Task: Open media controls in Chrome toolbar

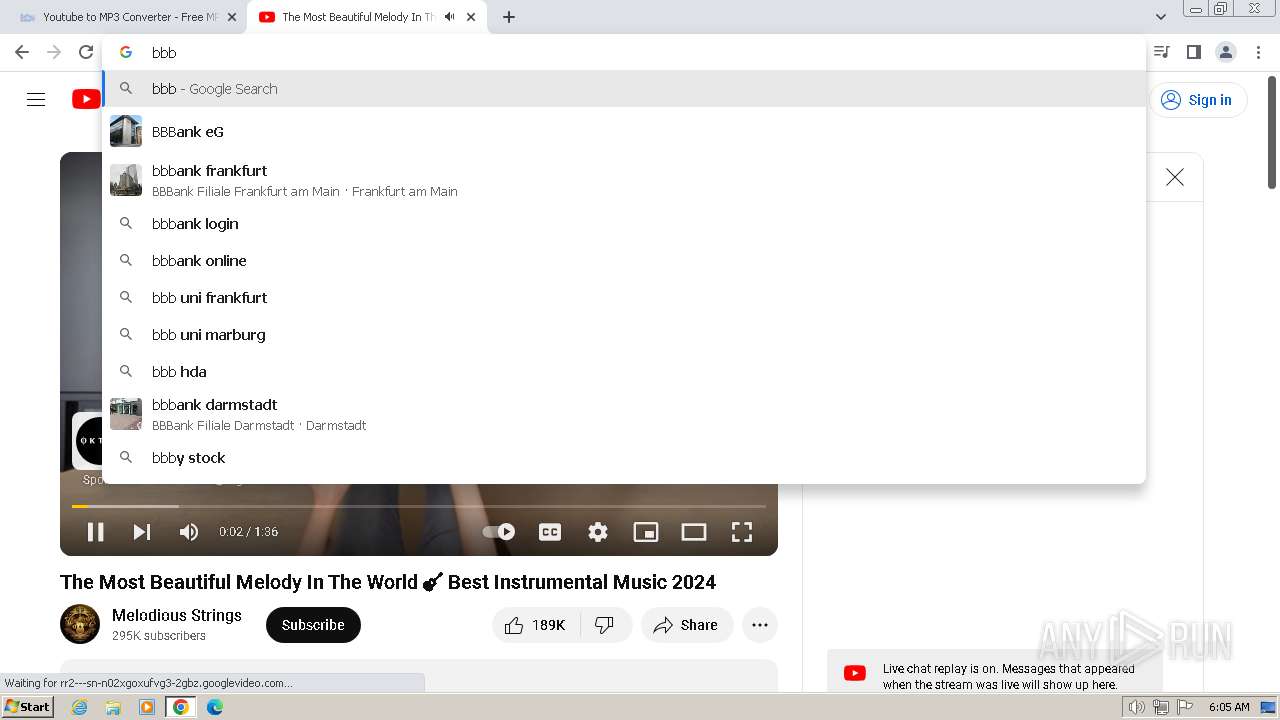Action: [x=1162, y=52]
